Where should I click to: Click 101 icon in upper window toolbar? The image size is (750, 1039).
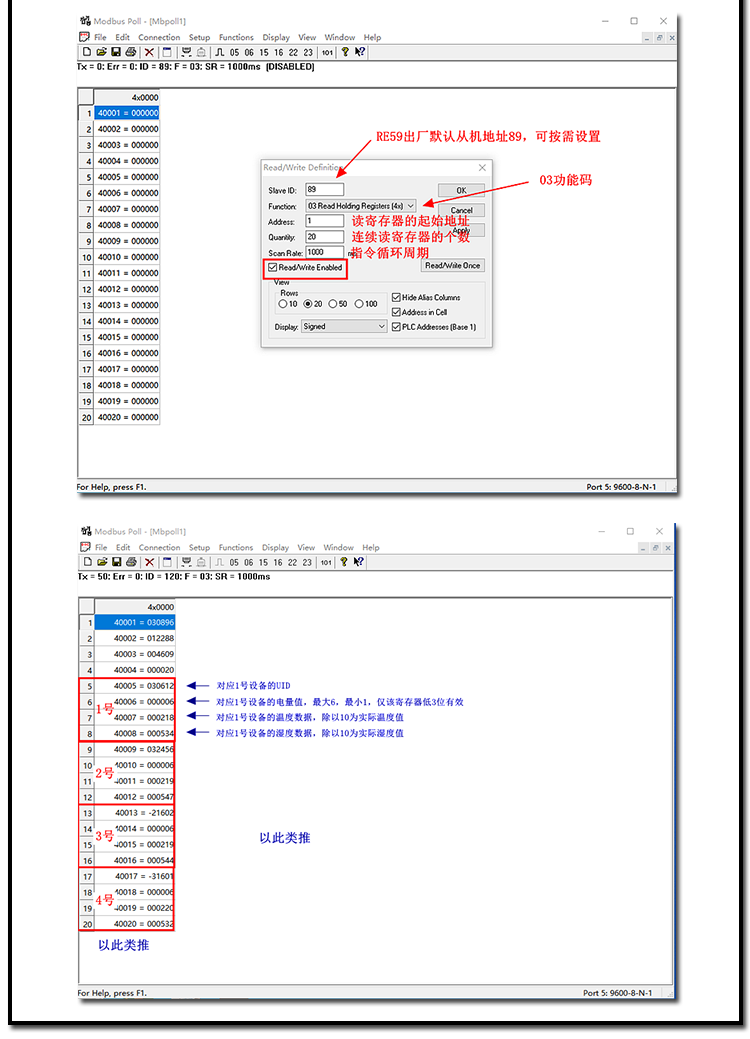pos(327,52)
